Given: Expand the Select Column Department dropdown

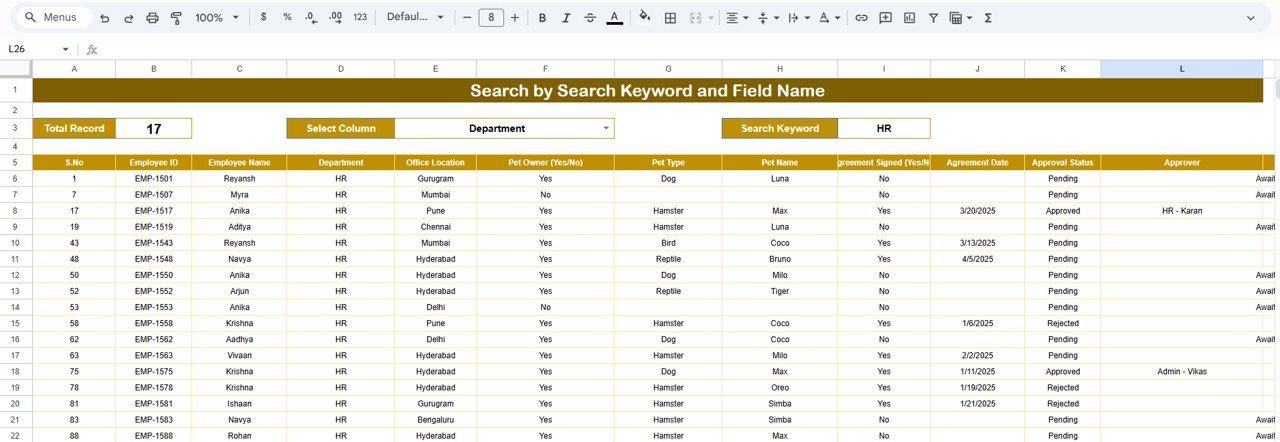Looking at the screenshot, I should (606, 128).
